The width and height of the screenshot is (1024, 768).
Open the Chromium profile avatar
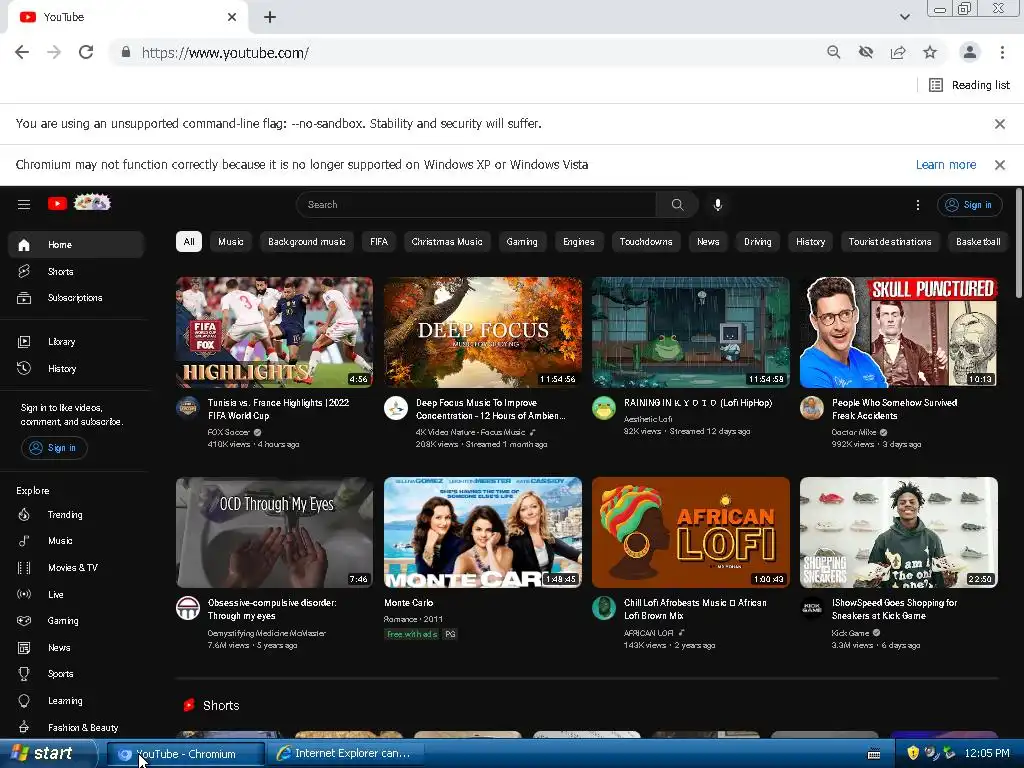(x=970, y=52)
